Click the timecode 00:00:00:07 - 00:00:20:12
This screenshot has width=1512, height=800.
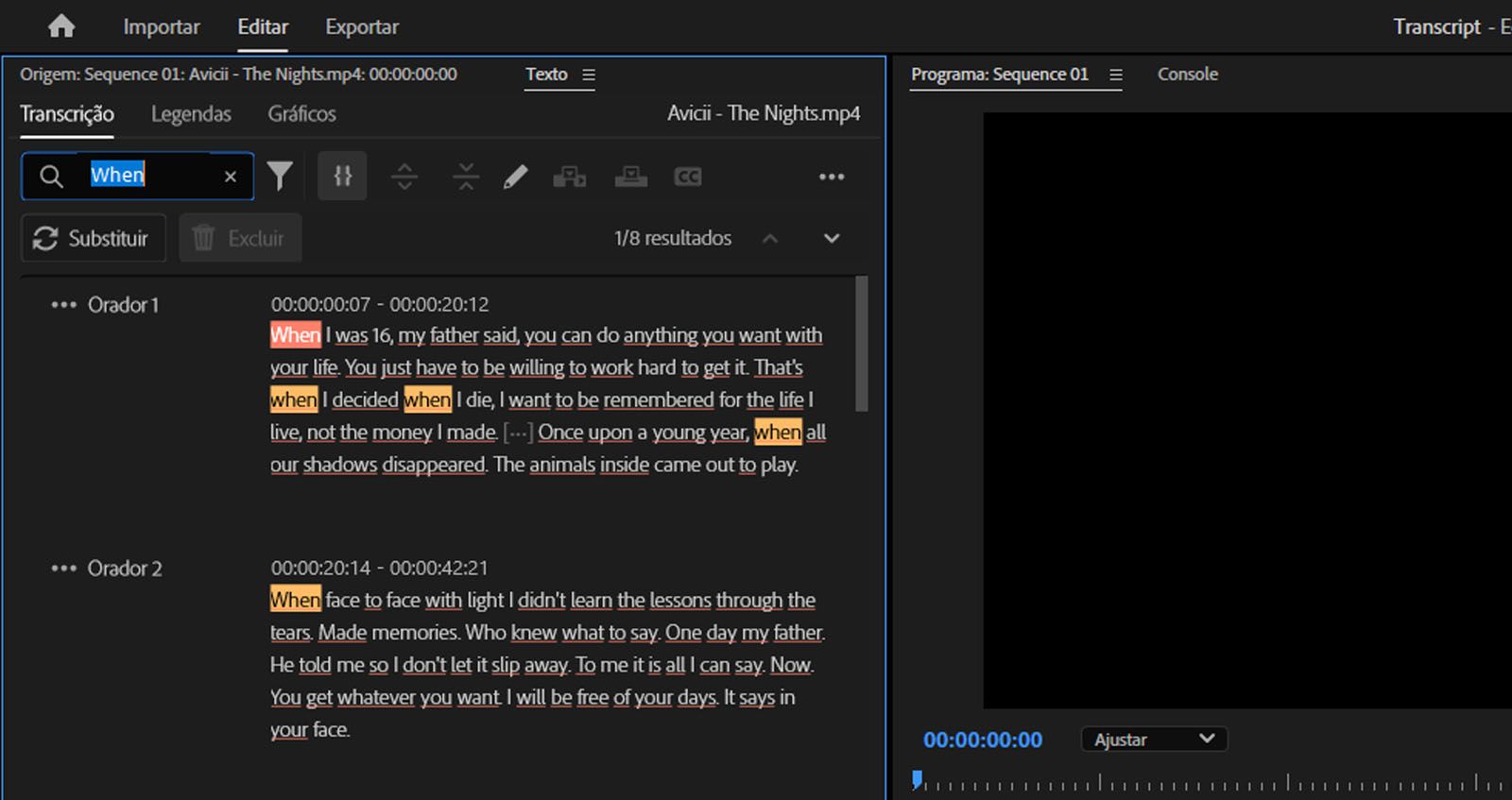coord(380,304)
